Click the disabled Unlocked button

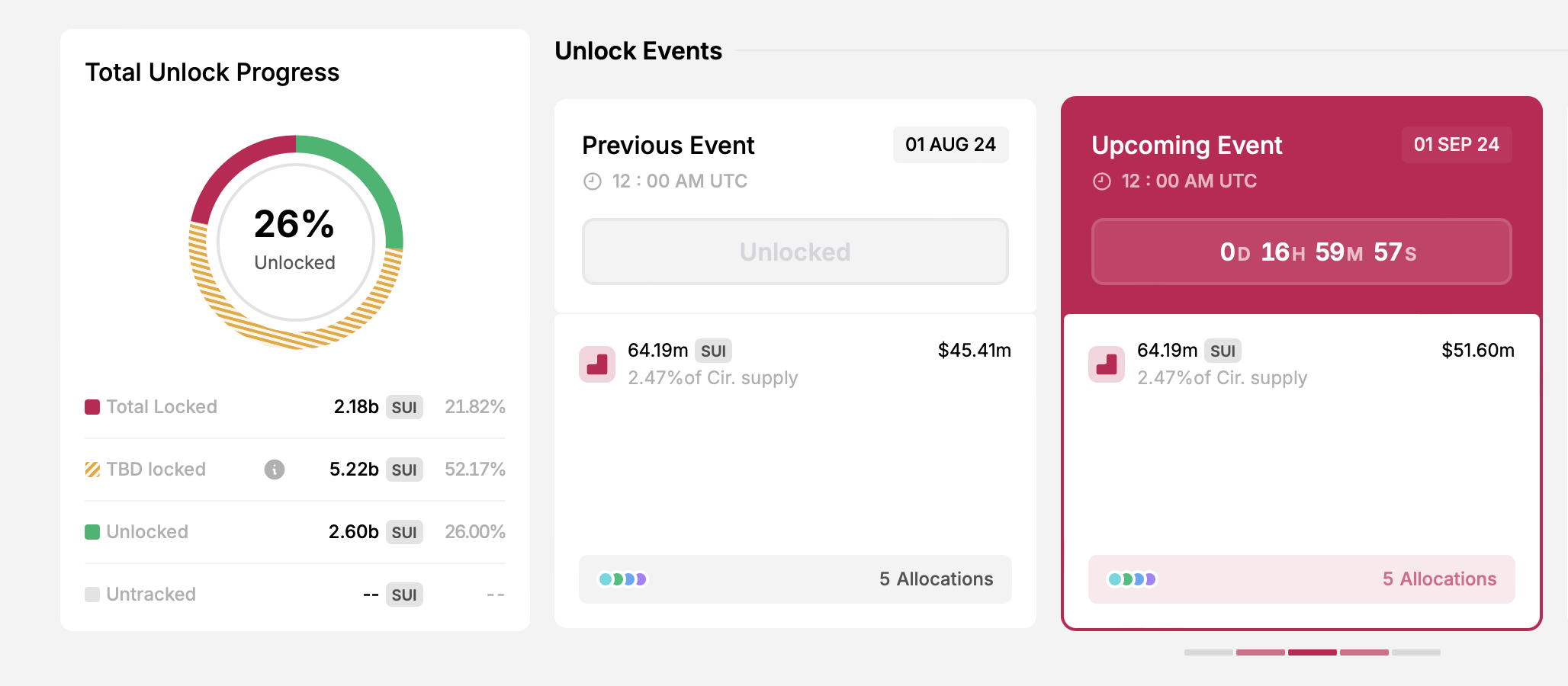[795, 252]
